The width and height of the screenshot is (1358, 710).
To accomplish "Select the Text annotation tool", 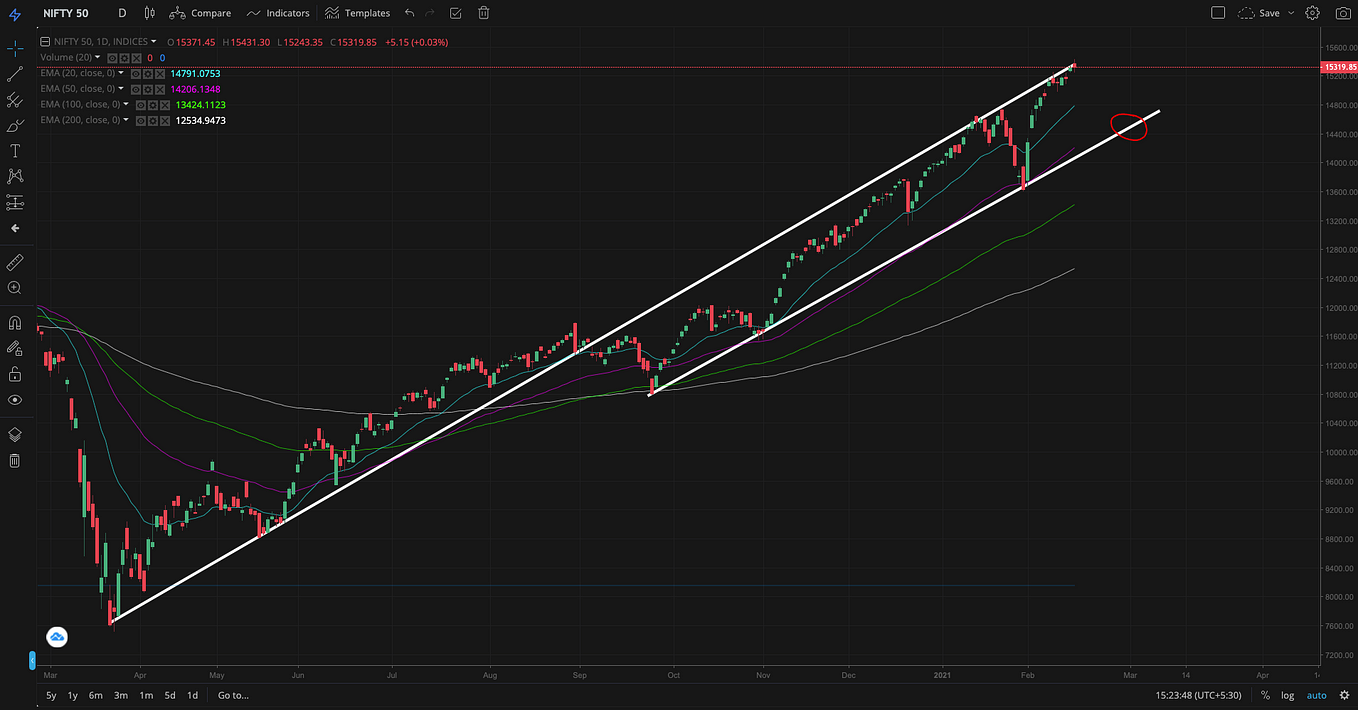I will click(x=15, y=151).
